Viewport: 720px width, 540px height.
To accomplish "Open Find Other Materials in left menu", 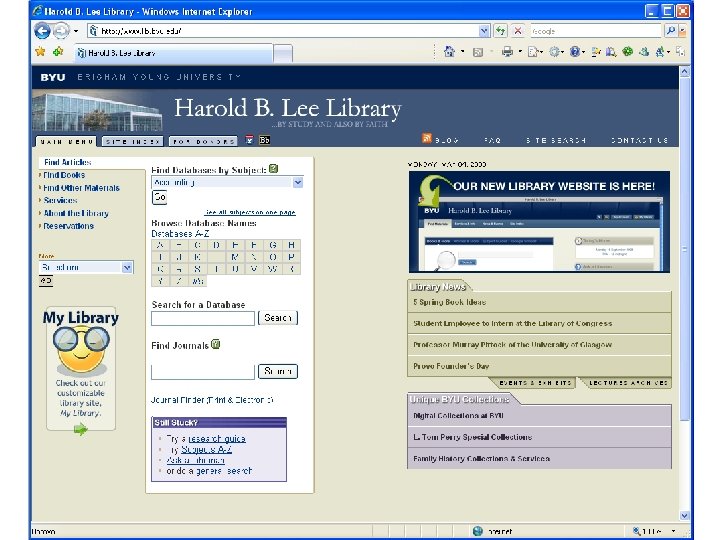I will pyautogui.click(x=81, y=188).
